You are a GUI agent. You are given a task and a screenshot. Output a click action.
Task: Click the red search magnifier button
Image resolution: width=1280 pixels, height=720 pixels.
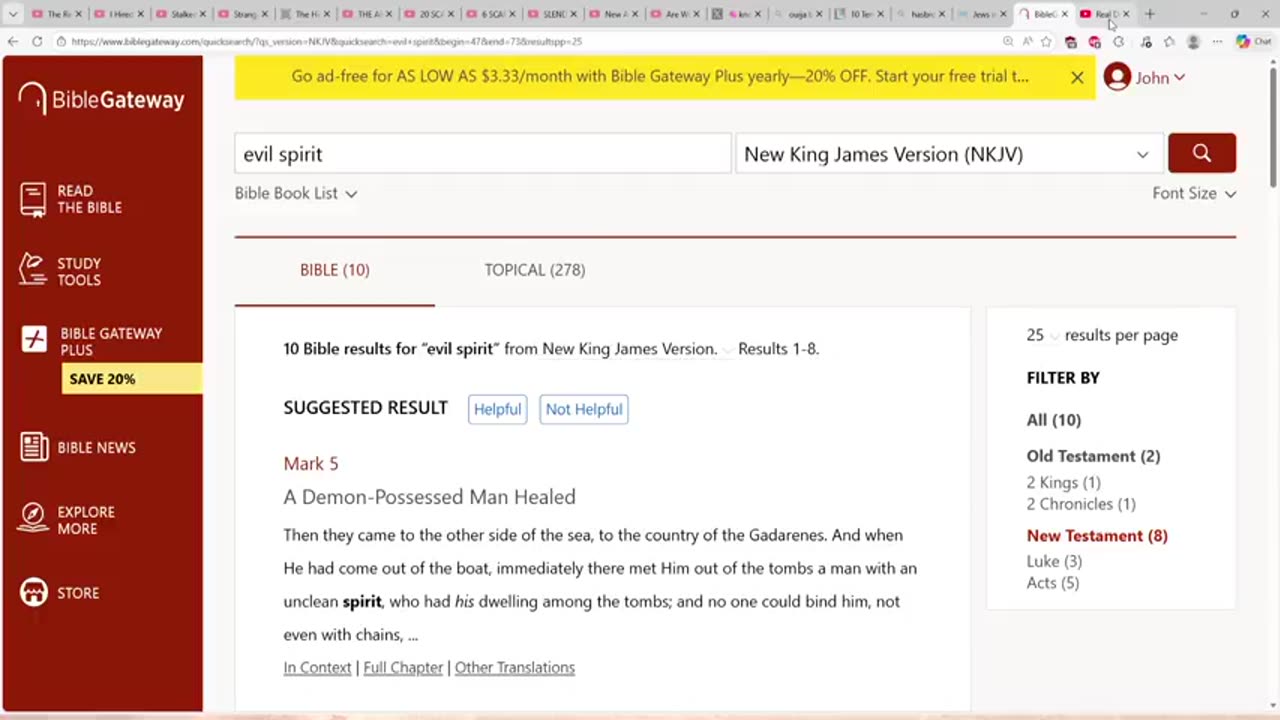[x=1202, y=153]
